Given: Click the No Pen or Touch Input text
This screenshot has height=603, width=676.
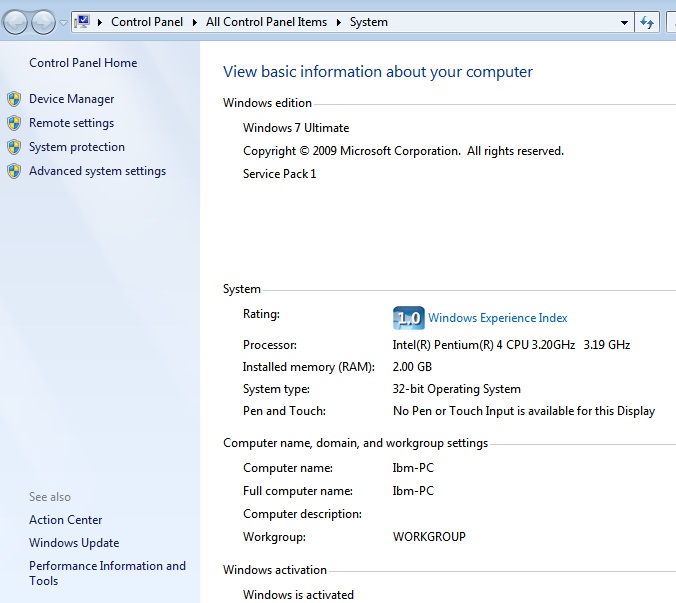Looking at the screenshot, I should coord(524,411).
